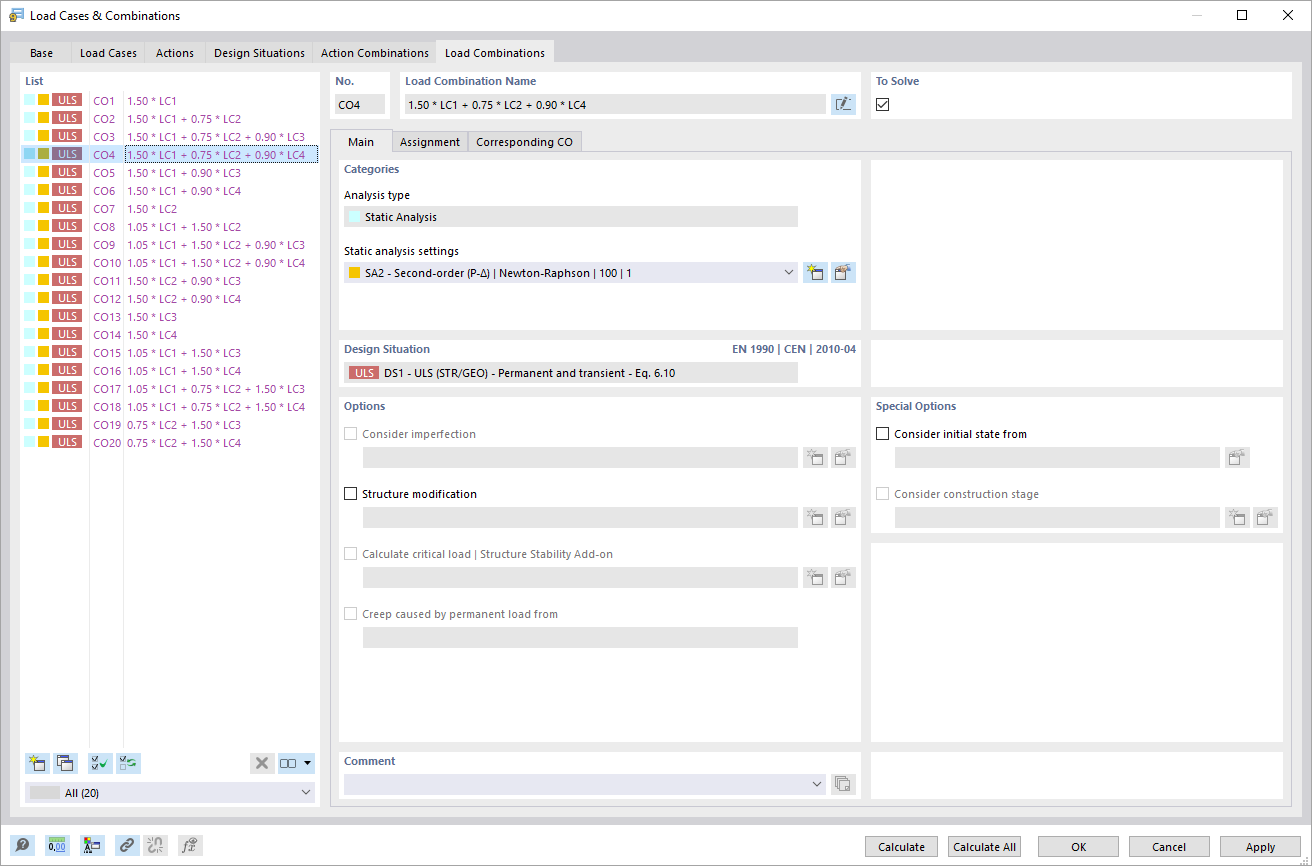Screen dimensions: 1312x866
Task: Copy the selected load combination
Action: tap(65, 763)
